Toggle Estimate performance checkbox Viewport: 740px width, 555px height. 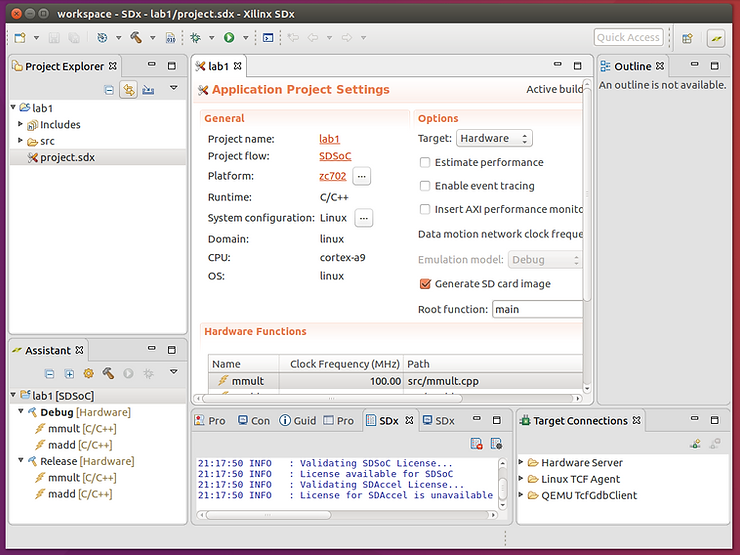(425, 162)
